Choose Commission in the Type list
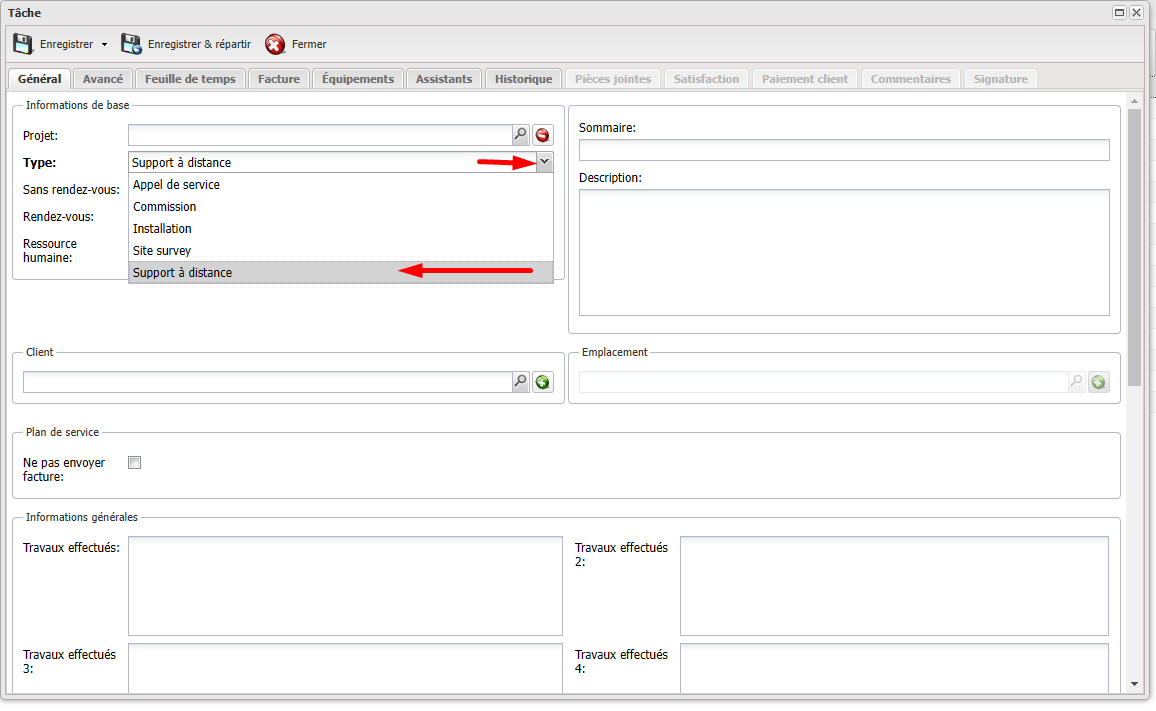1156x711 pixels. tap(341, 207)
